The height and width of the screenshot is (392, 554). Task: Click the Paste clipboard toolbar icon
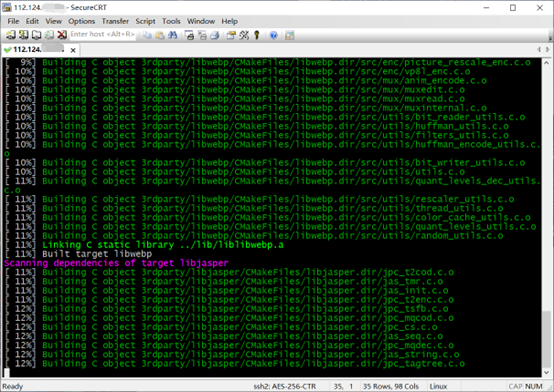click(x=160, y=35)
